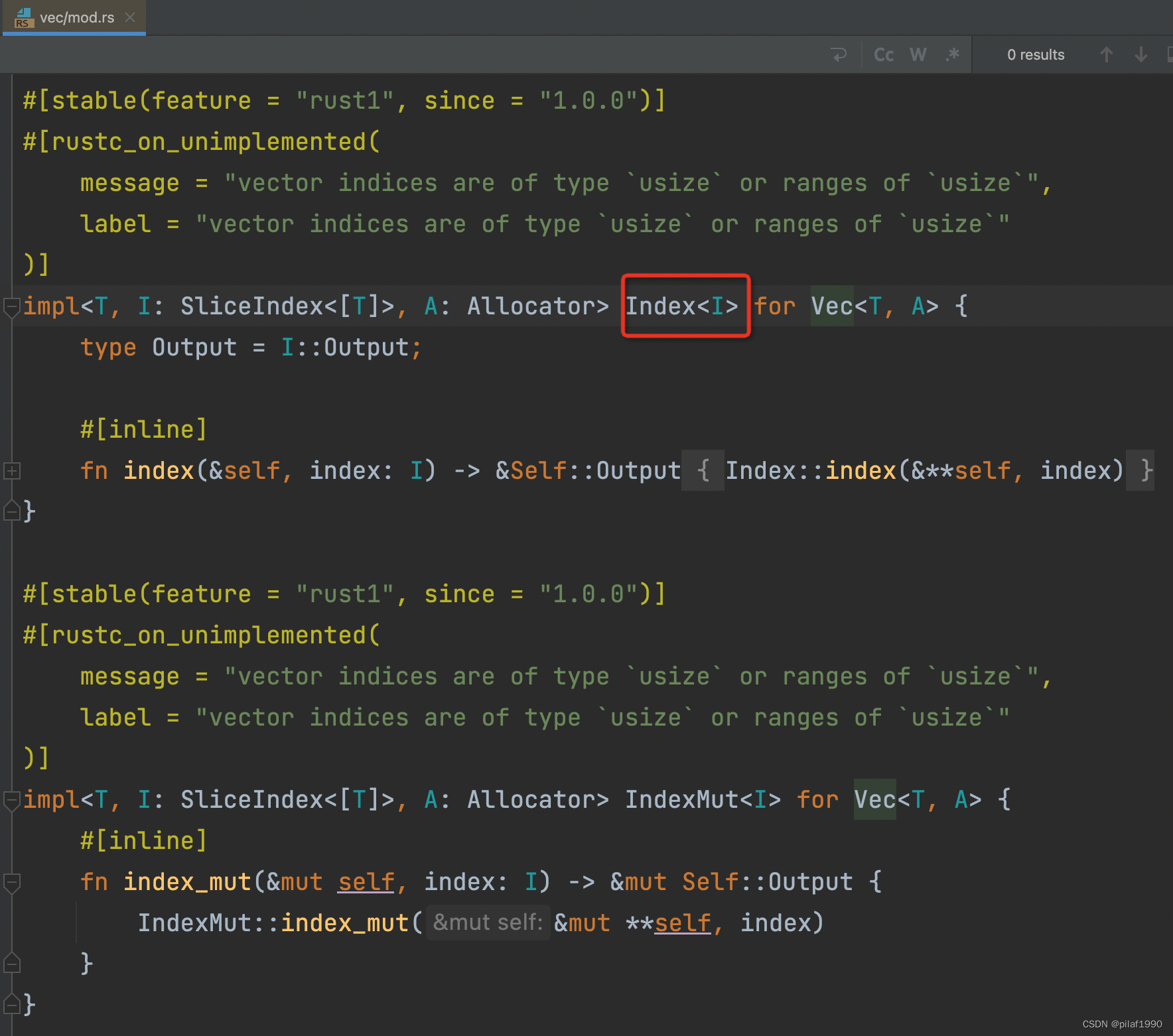This screenshot has width=1173, height=1036.
Task: Click the index_mut function name in its definition
Action: click(x=187, y=882)
